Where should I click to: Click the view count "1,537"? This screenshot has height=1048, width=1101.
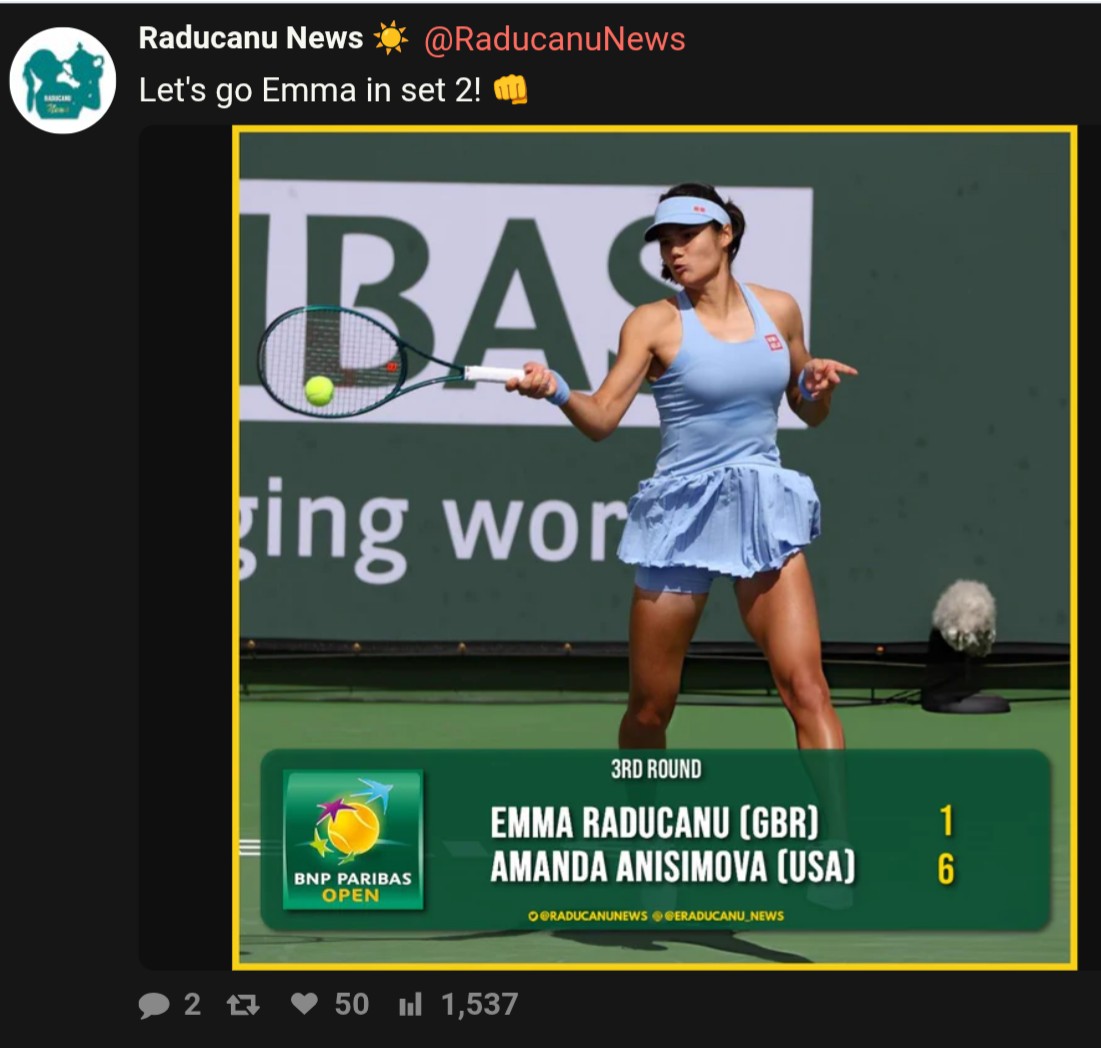click(x=480, y=1004)
